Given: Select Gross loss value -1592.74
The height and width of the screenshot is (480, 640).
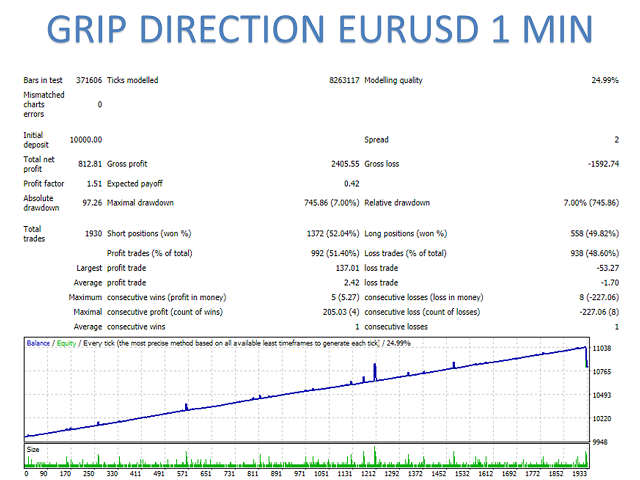Looking at the screenshot, I should coord(603,164).
